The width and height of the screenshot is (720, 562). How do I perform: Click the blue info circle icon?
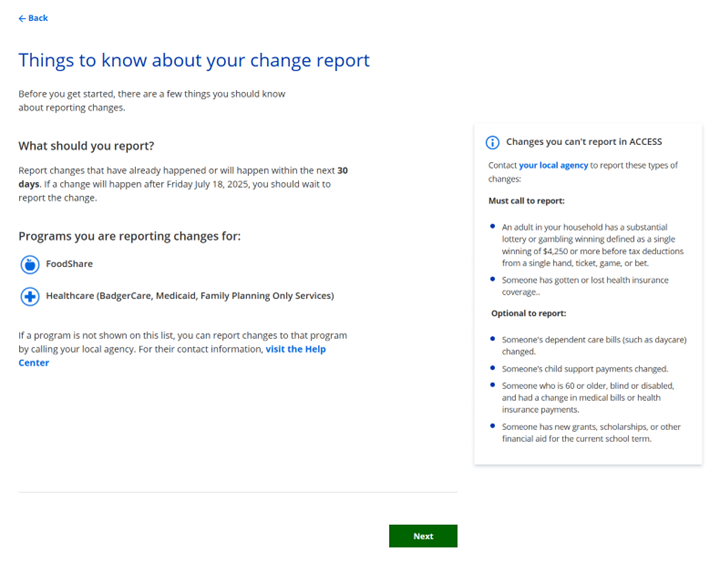[492, 142]
